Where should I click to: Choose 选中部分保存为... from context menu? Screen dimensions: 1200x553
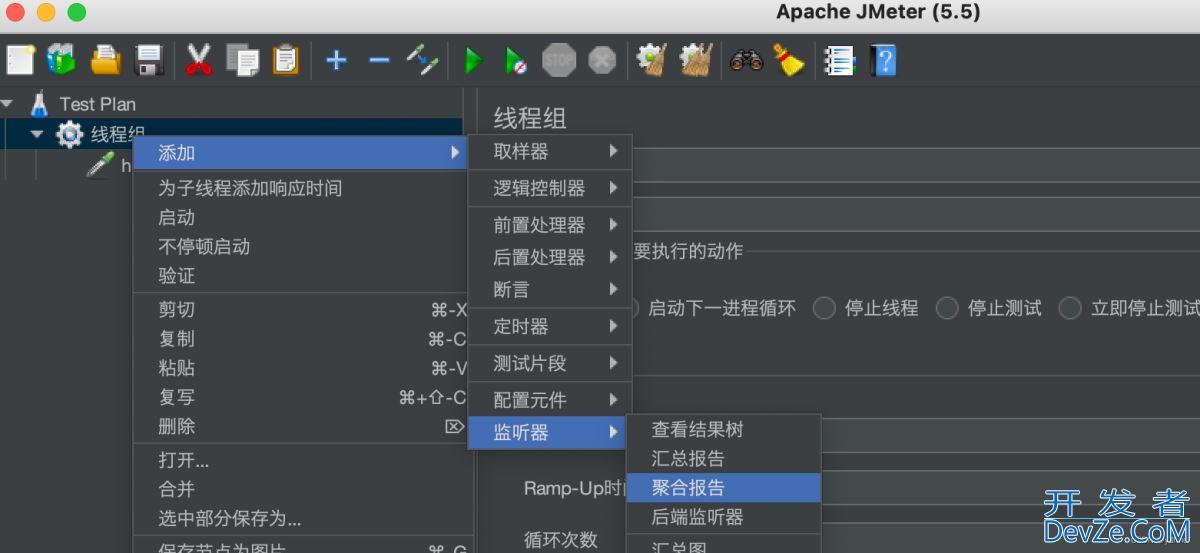pos(300,519)
